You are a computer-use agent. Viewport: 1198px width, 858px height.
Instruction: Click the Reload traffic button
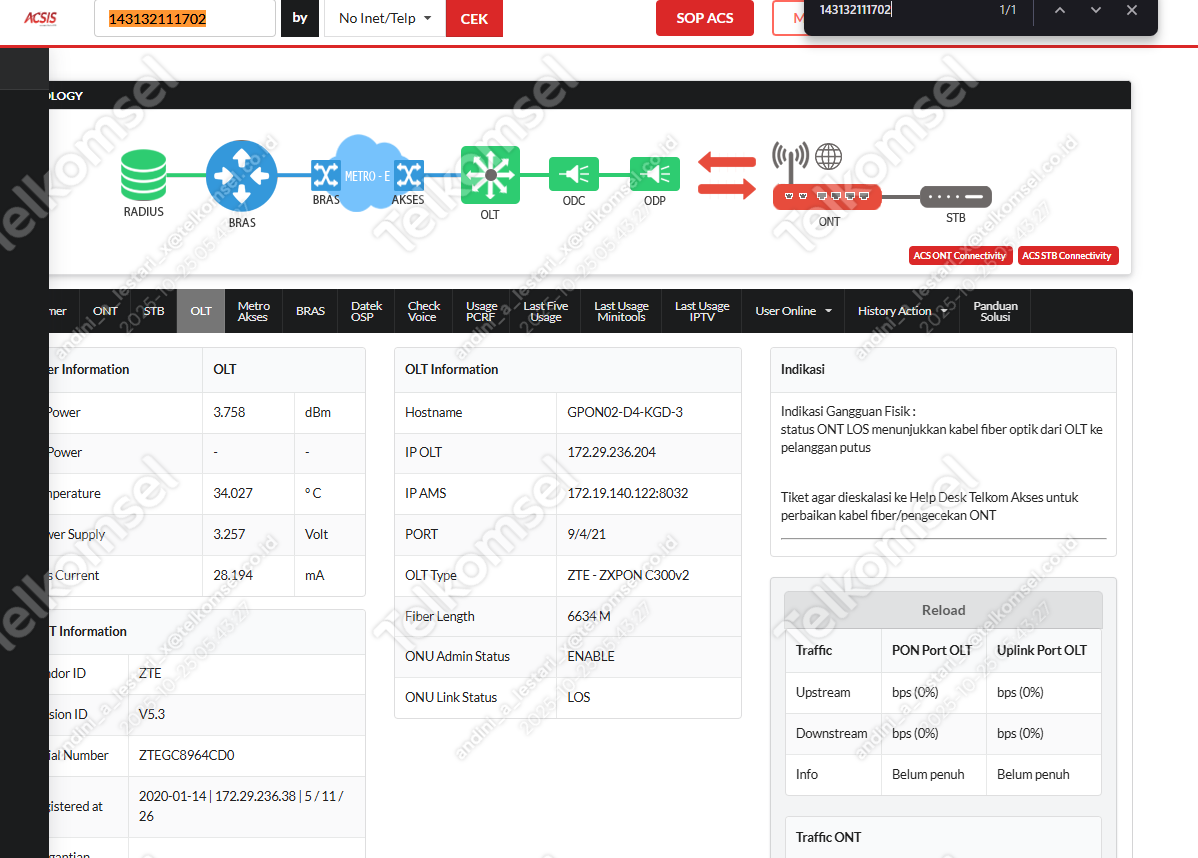tap(943, 610)
